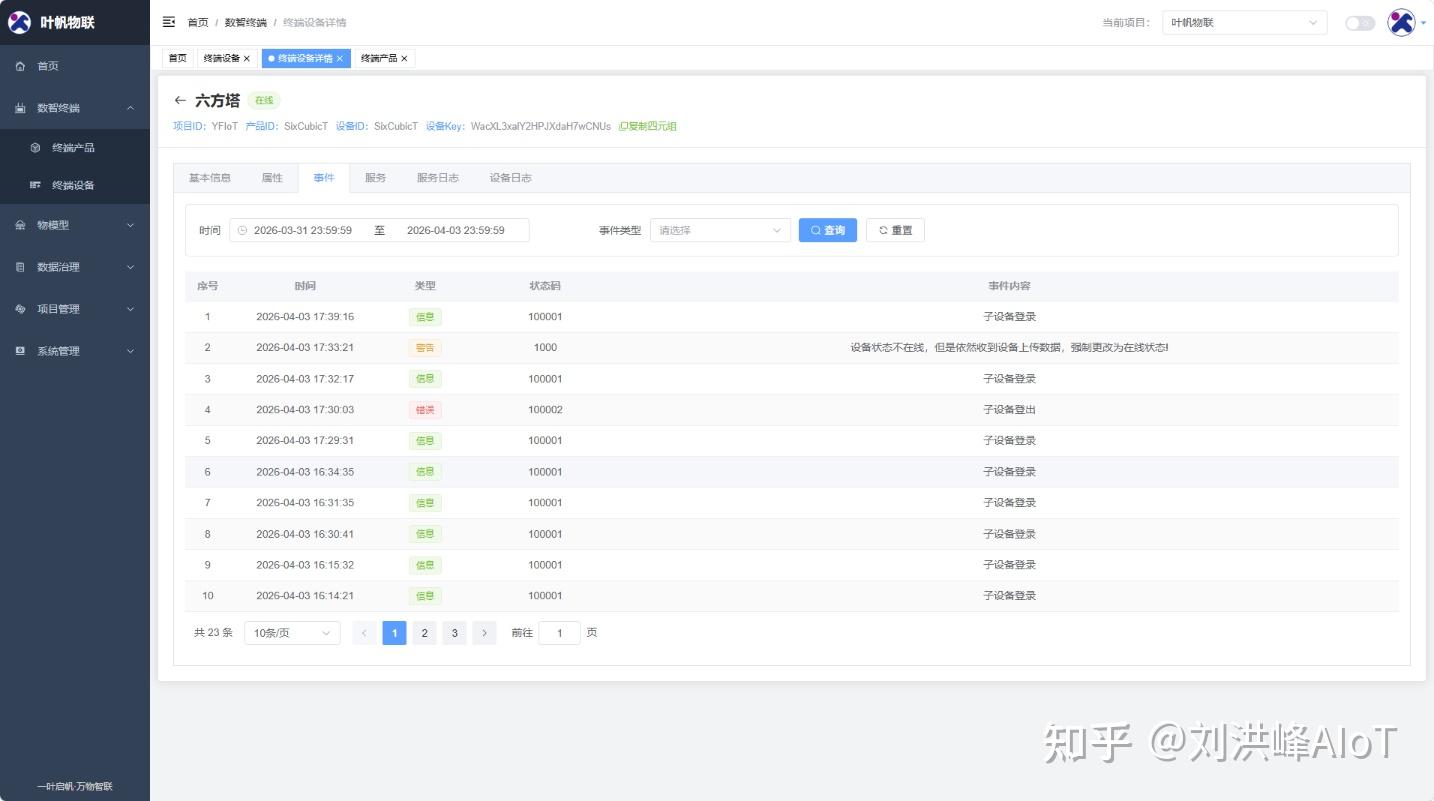
Task: Switch to the 基本信息 tab
Action: pyautogui.click(x=210, y=178)
